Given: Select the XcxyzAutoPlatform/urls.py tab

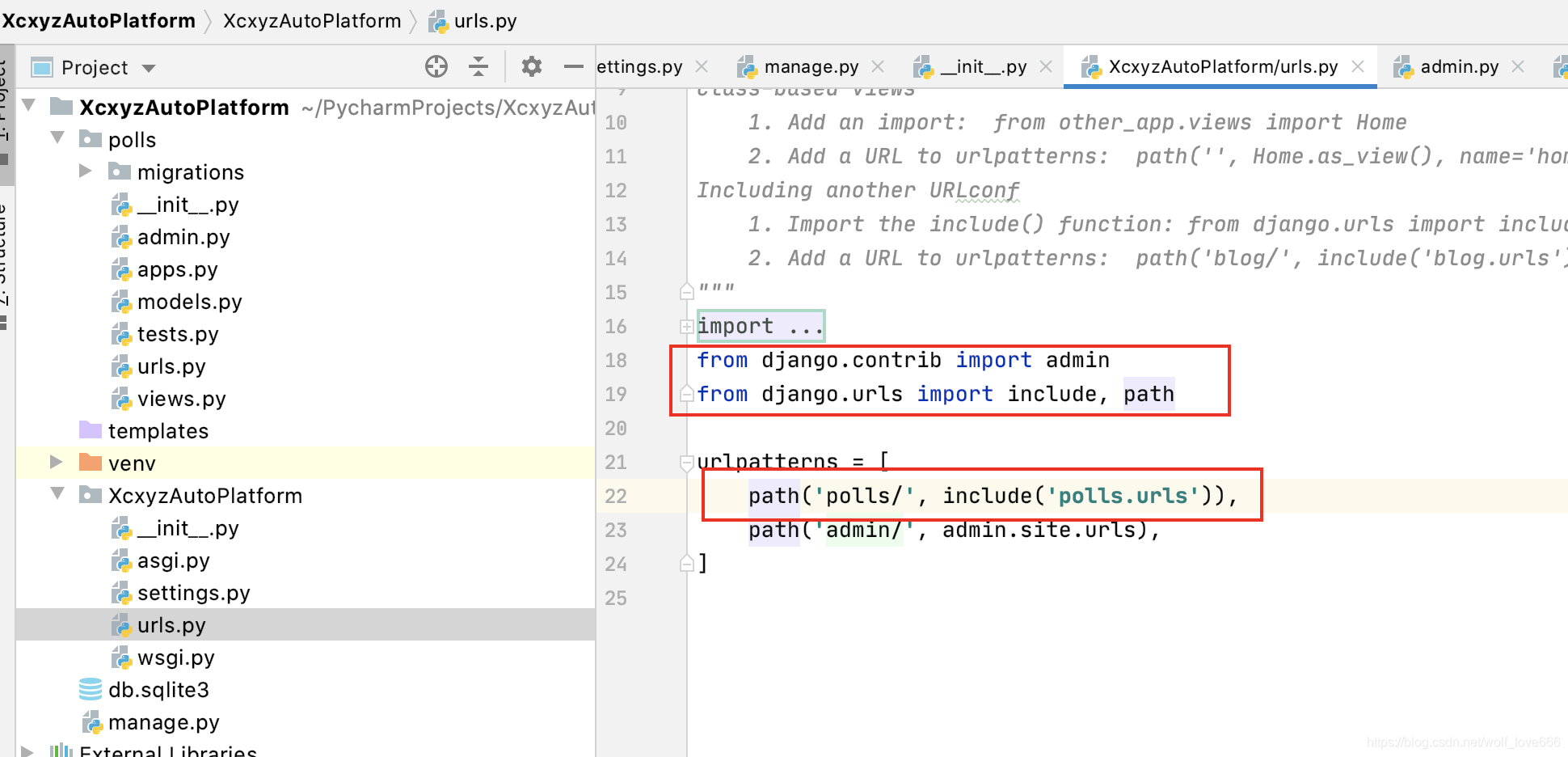Looking at the screenshot, I should point(1223,66).
